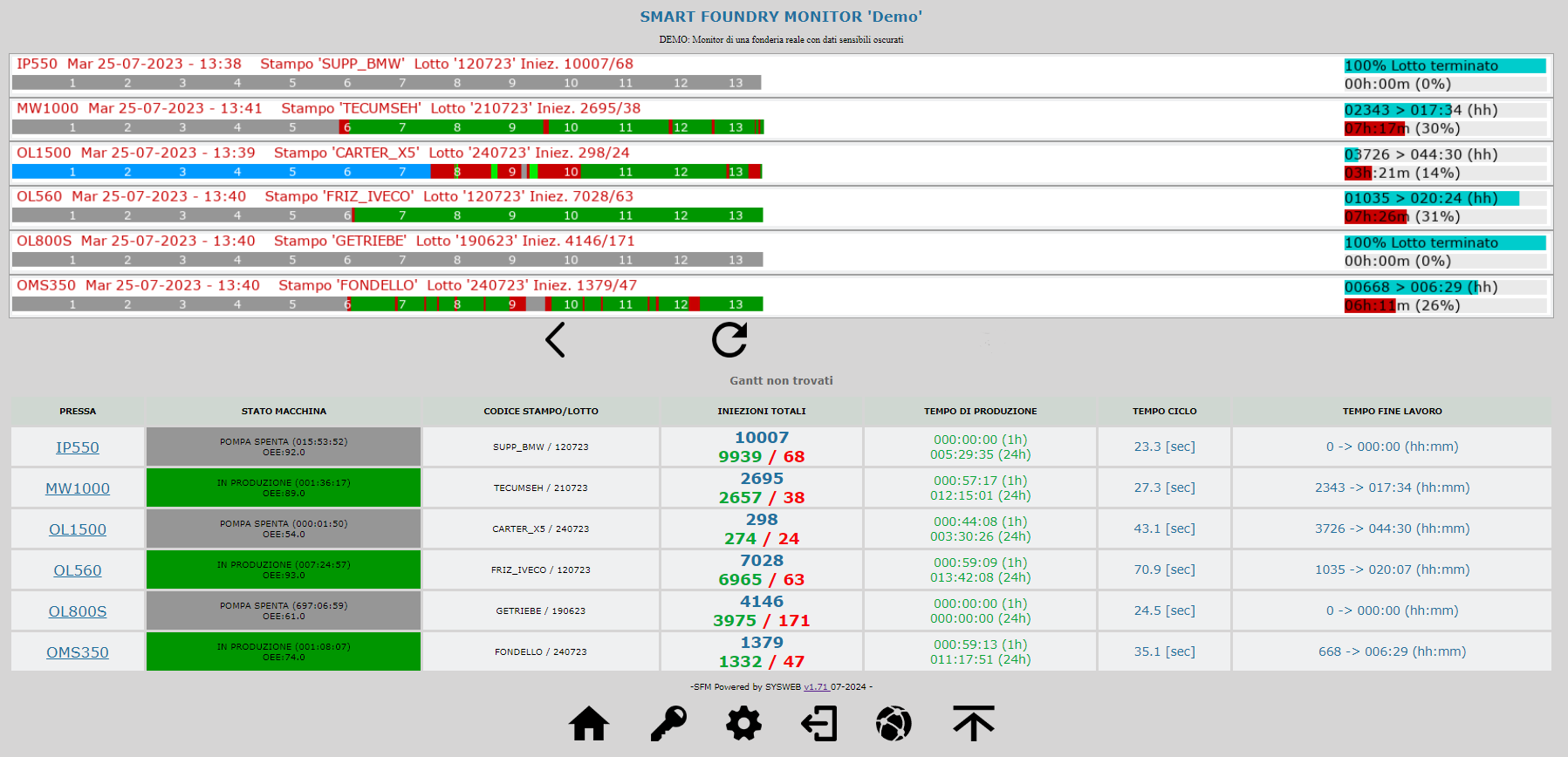Image resolution: width=1568 pixels, height=757 pixels.
Task: Click hour 9 on OMS350 timeline
Action: 512,304
